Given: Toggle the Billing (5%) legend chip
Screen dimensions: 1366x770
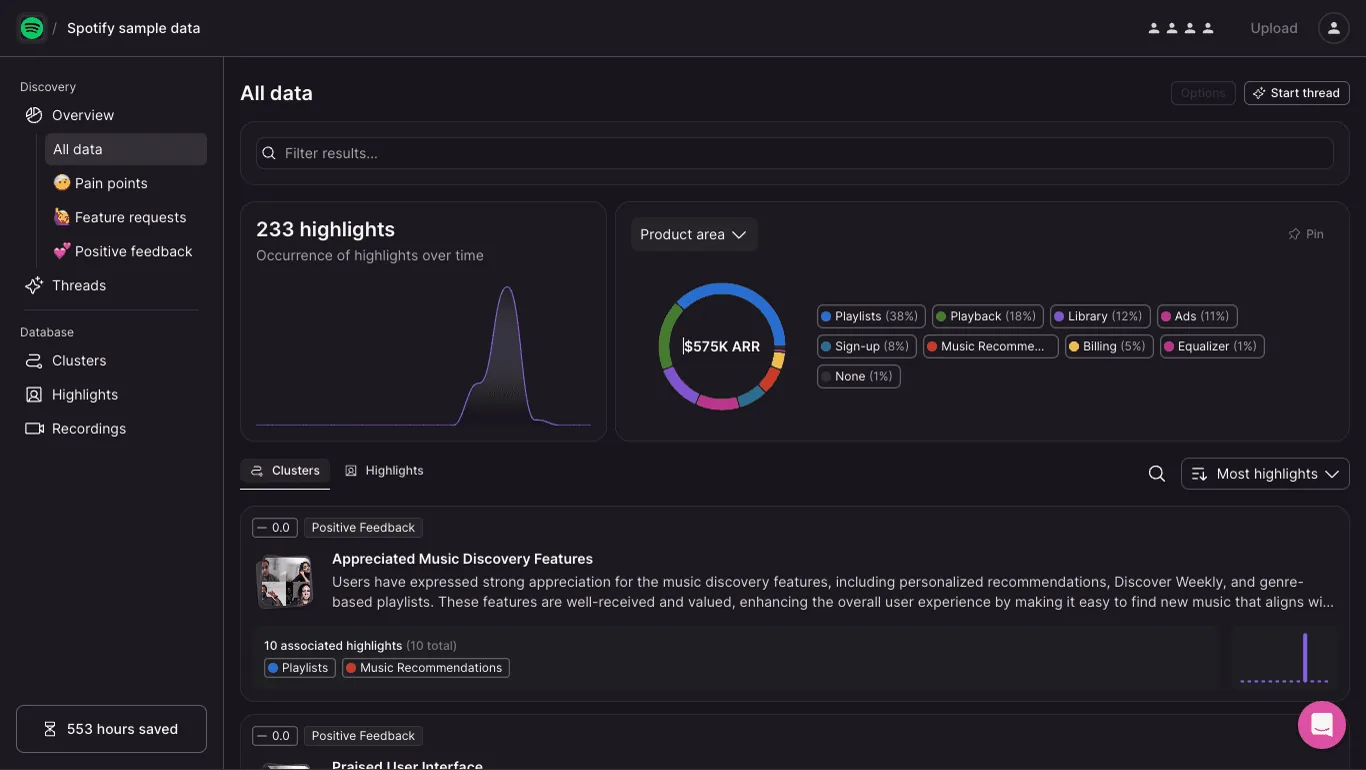Looking at the screenshot, I should tap(1109, 346).
